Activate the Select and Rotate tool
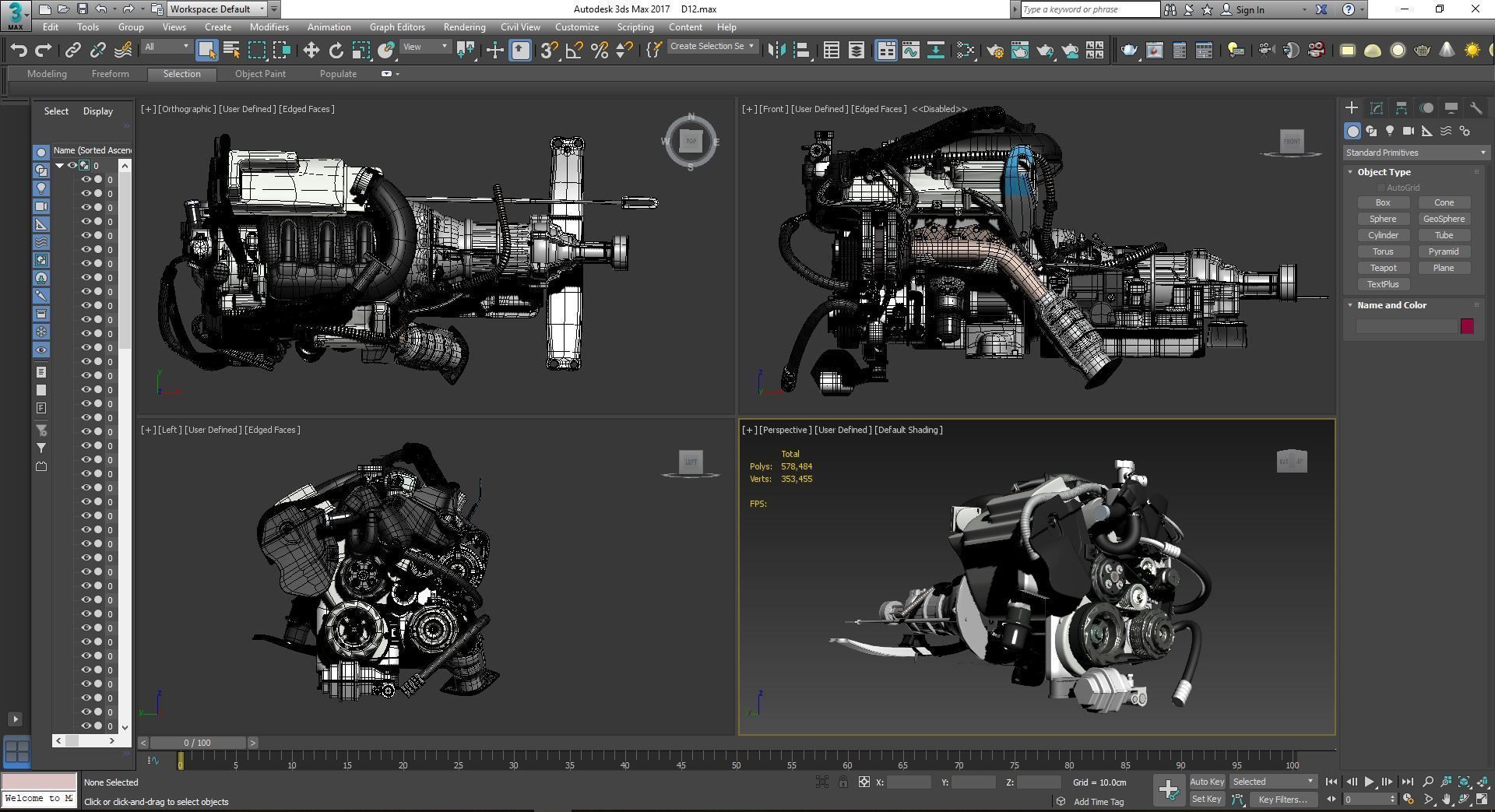 (x=336, y=51)
